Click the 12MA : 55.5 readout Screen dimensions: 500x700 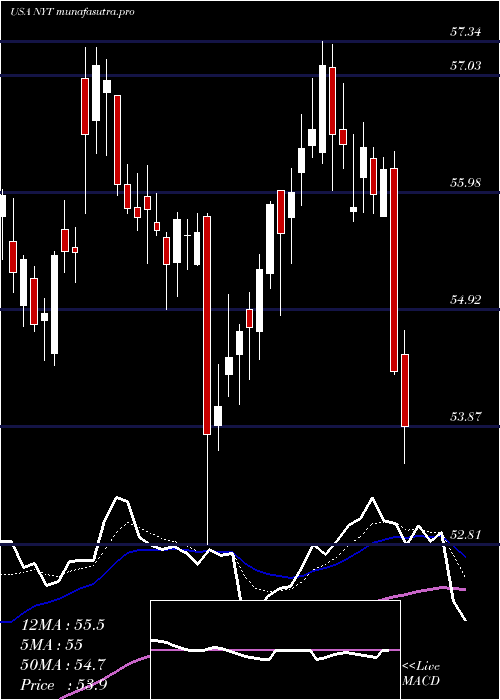[x=63, y=625]
